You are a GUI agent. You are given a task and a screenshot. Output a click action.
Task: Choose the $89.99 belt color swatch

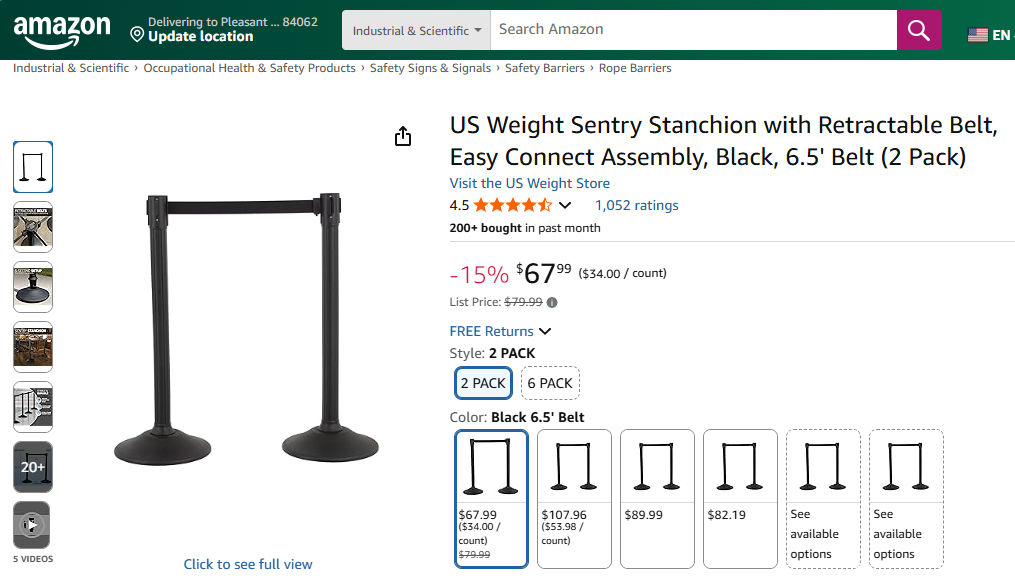pyautogui.click(x=657, y=498)
